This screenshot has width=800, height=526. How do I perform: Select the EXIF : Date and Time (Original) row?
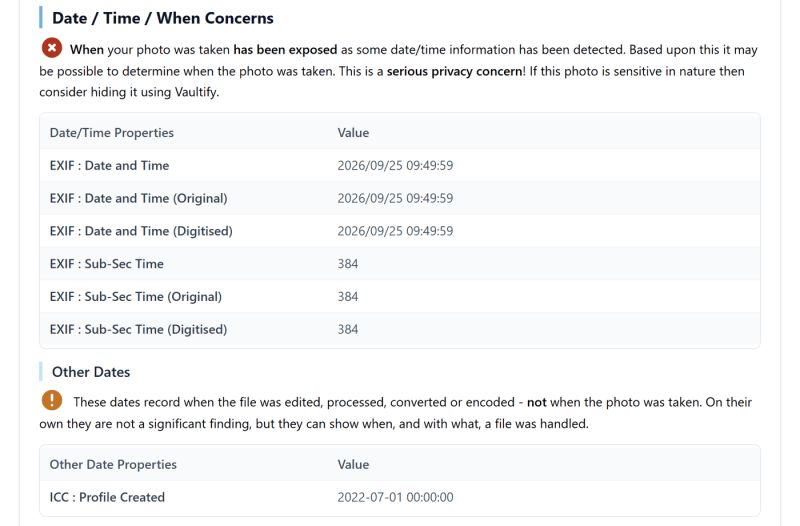click(x=399, y=198)
